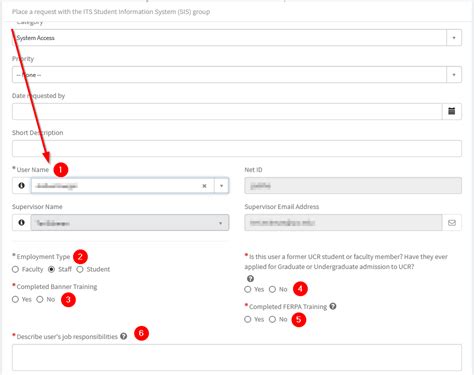Screen dimensions: 474x375
Task: Select Faculty employment type
Action: 15,269
